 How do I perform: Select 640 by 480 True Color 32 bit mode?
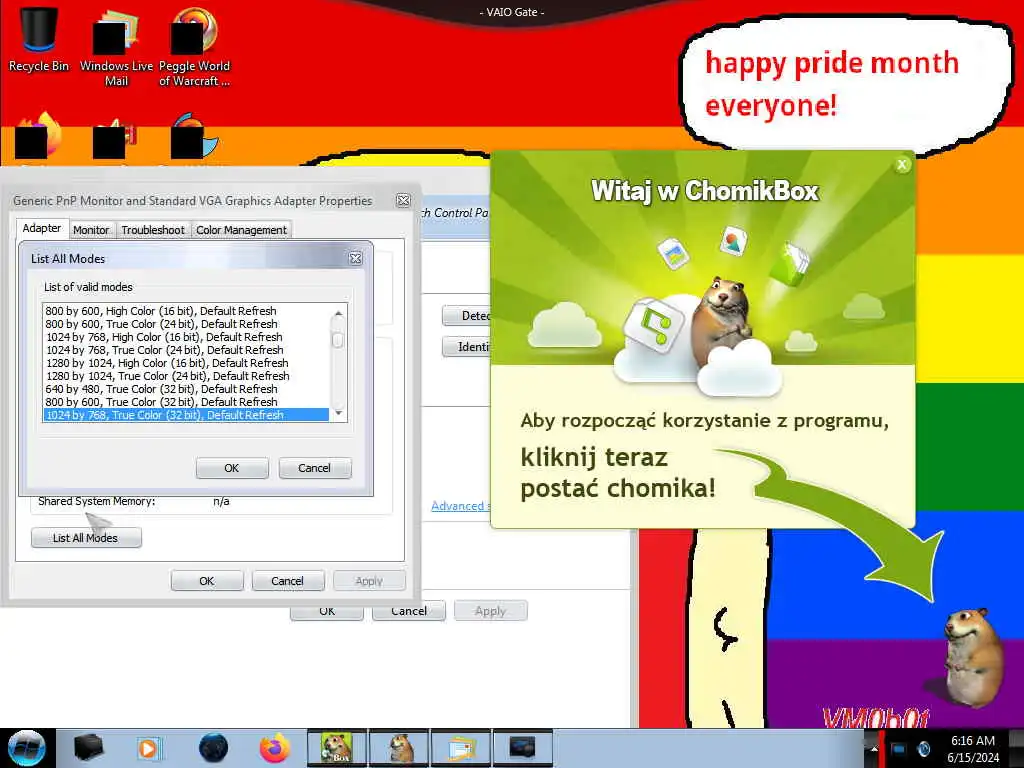(x=185, y=389)
